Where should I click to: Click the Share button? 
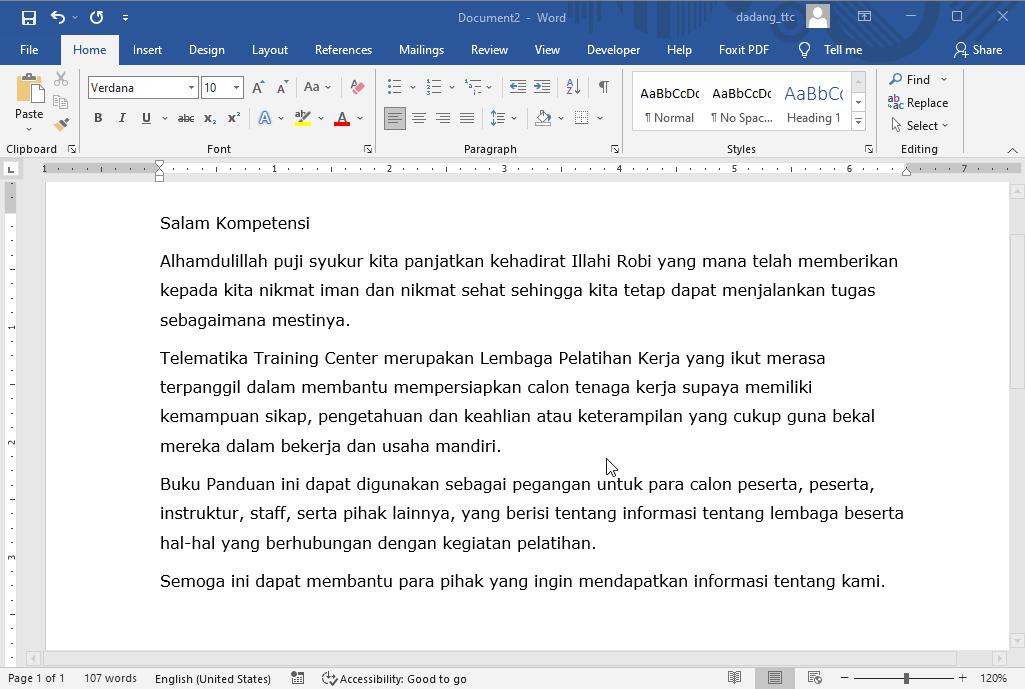pyautogui.click(x=977, y=50)
